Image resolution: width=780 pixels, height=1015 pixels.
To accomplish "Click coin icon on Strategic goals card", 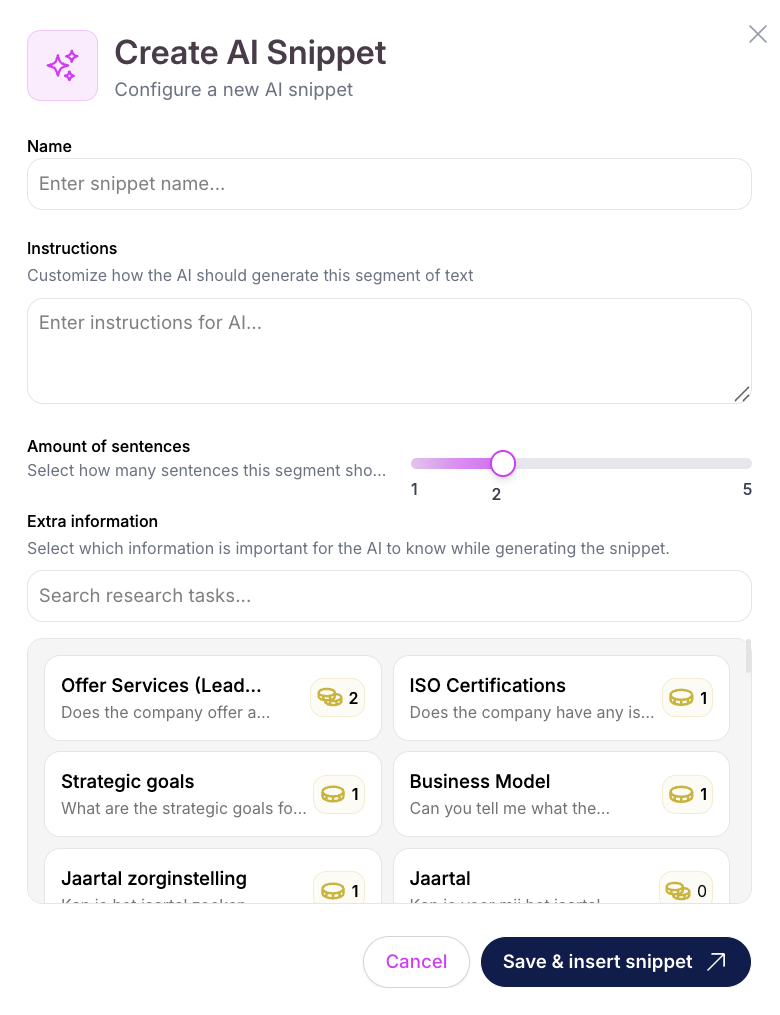I will point(333,794).
